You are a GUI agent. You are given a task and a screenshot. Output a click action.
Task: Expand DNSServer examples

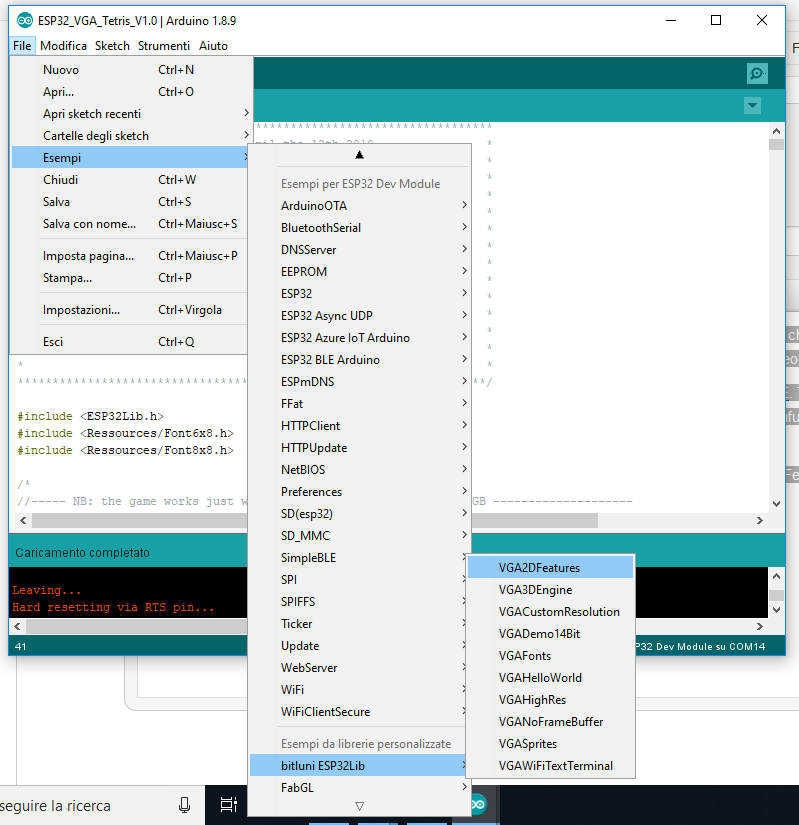pos(360,250)
